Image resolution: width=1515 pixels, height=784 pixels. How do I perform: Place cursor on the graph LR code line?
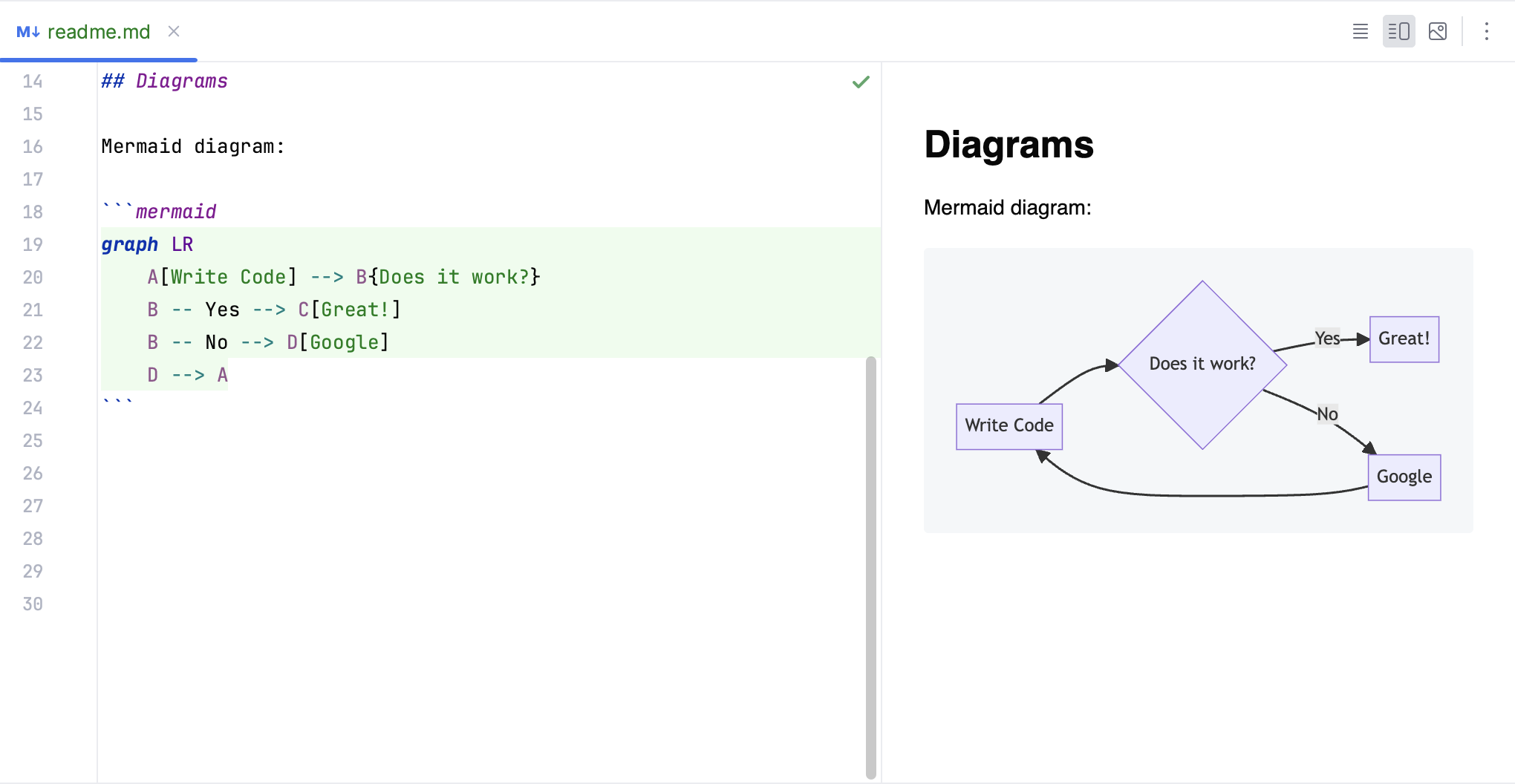click(147, 244)
